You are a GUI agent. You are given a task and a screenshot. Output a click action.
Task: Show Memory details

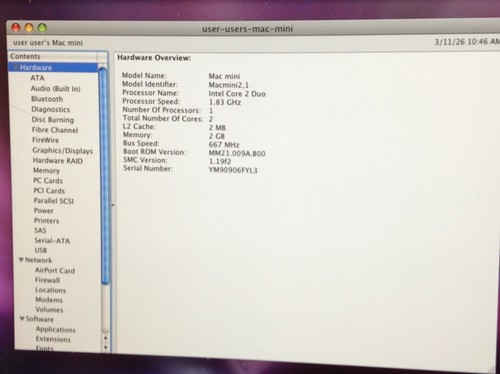[46, 171]
